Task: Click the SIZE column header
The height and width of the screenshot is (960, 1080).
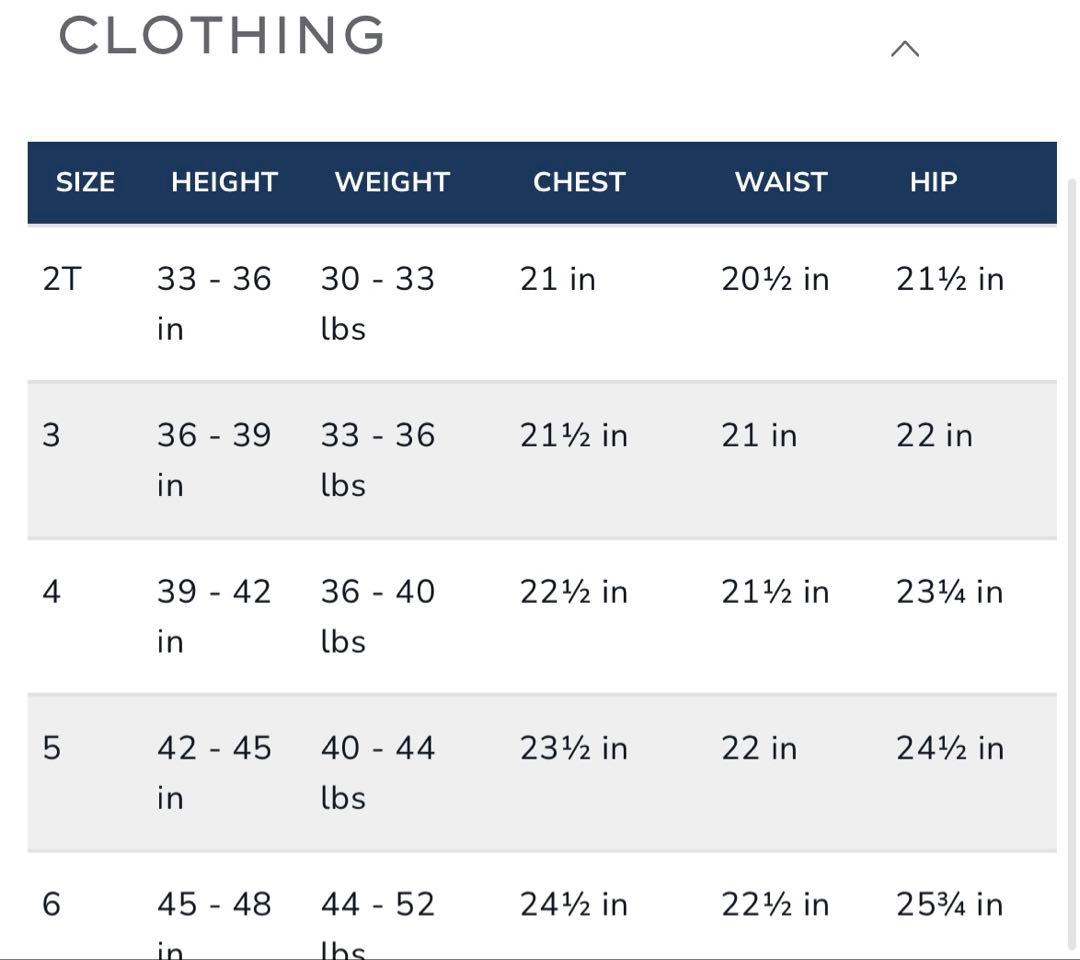Action: [x=85, y=182]
